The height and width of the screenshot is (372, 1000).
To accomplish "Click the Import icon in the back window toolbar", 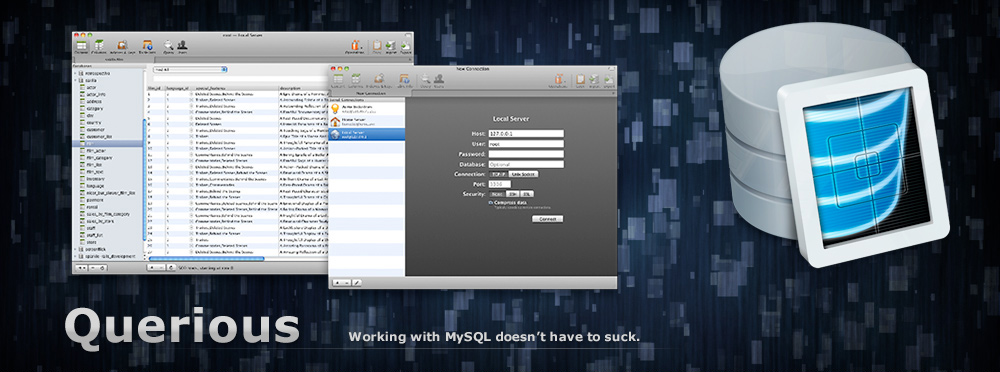I will (391, 47).
